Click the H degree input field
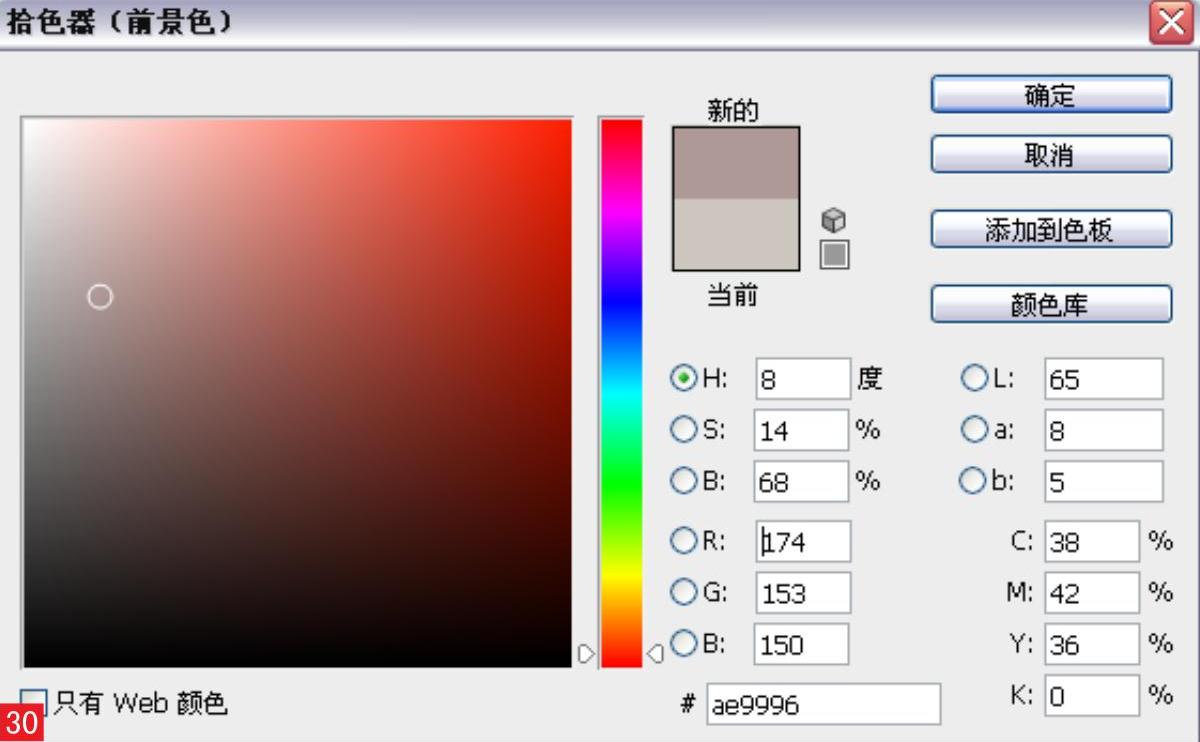Screen dimensions: 1200x742 (802, 379)
